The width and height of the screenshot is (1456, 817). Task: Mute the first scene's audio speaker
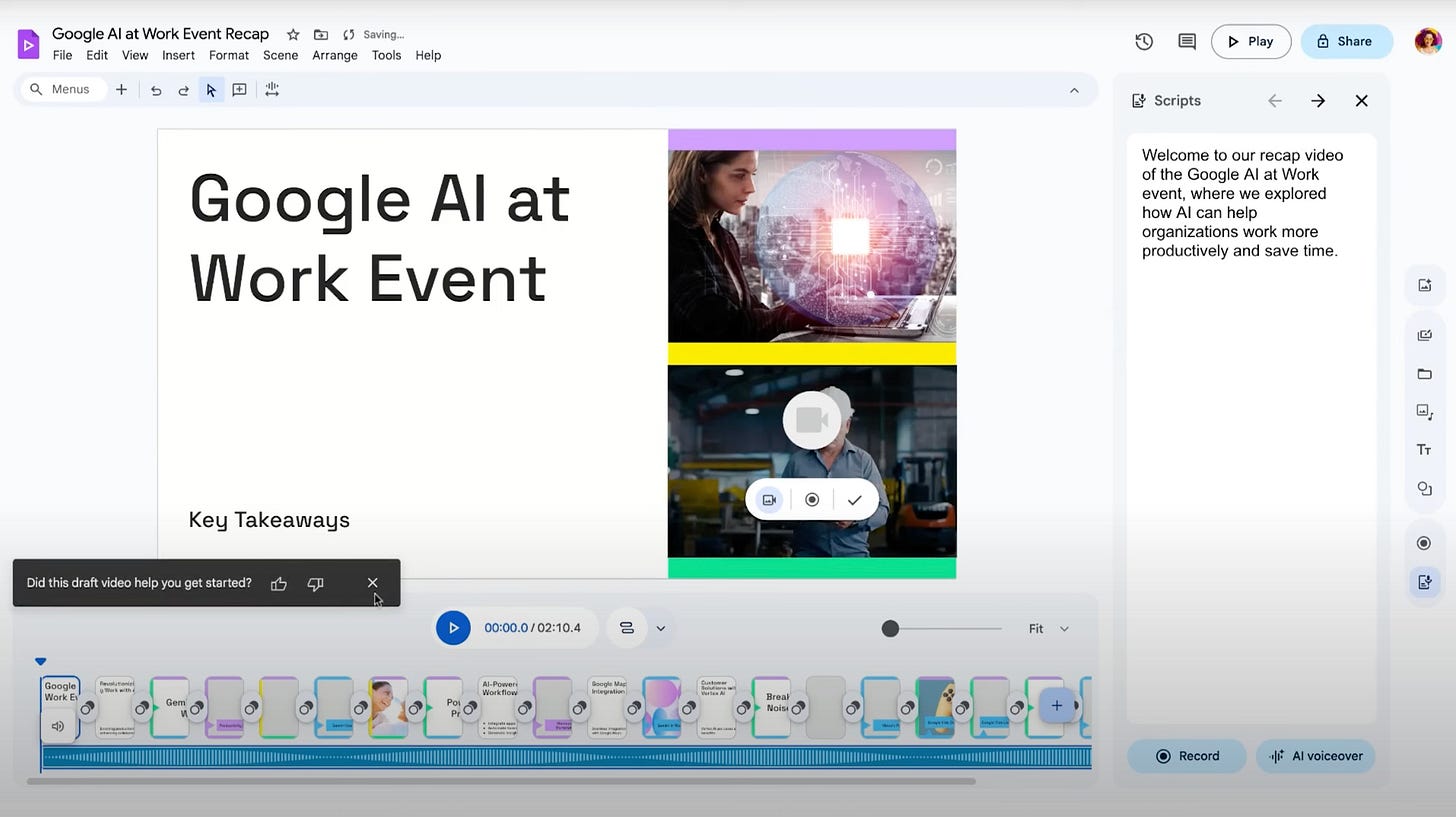(x=58, y=727)
